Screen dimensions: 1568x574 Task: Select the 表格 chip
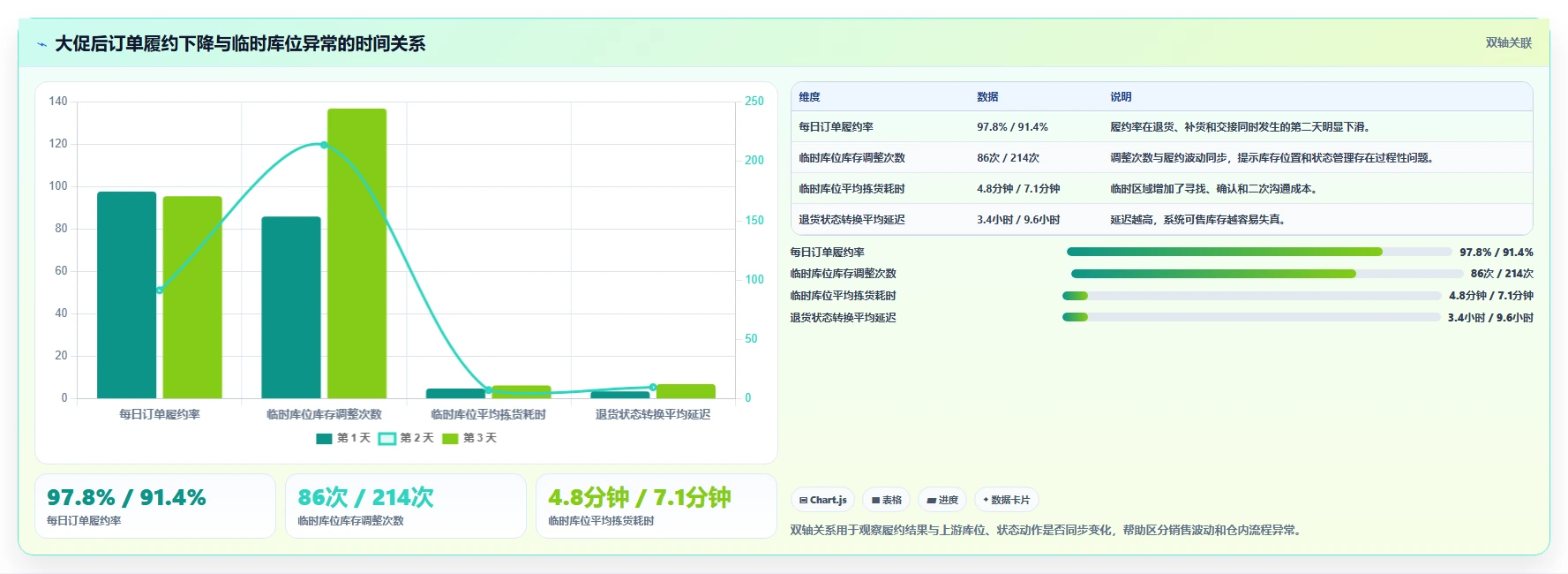887,500
